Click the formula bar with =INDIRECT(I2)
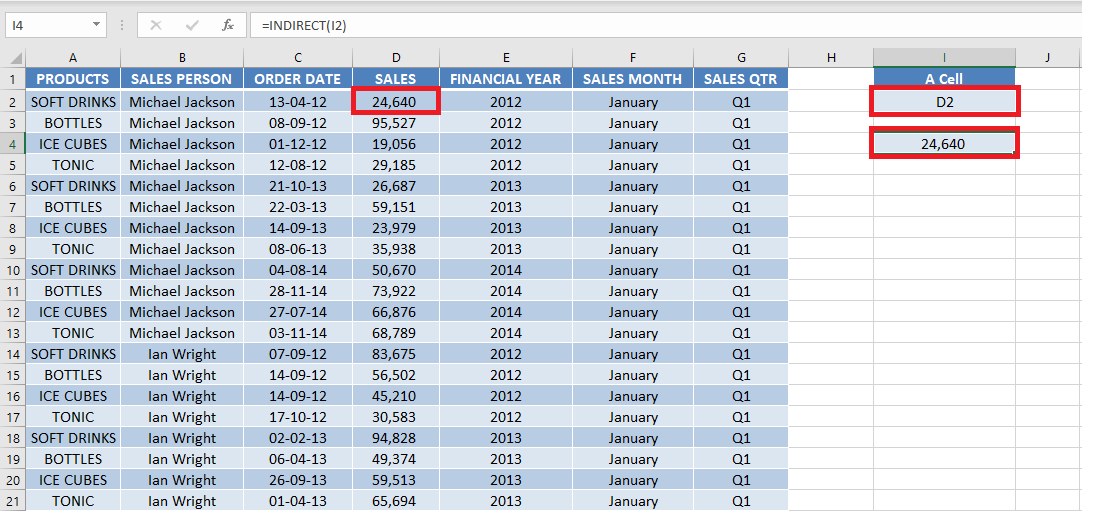The height and width of the screenshot is (515, 1096). [668, 26]
